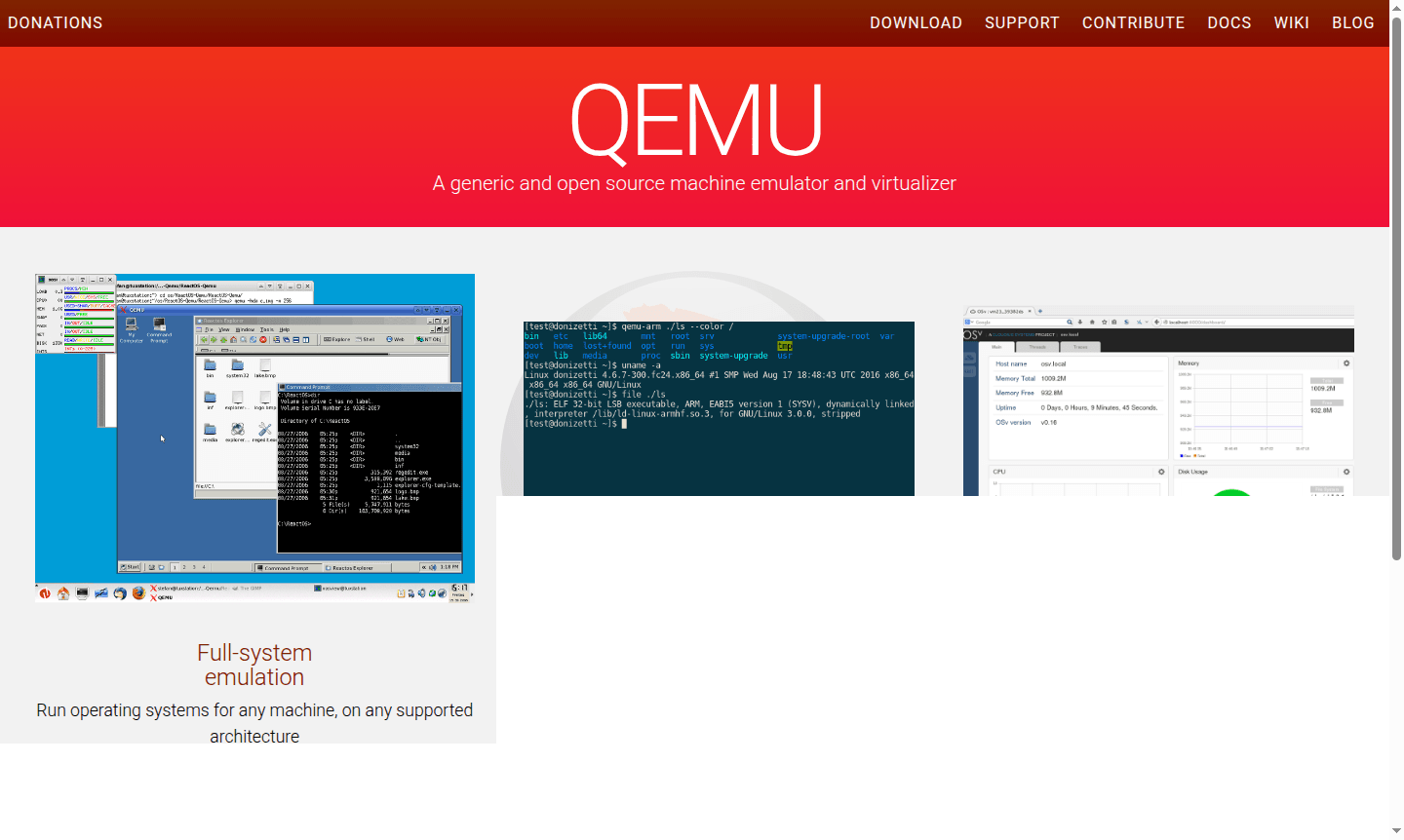Expand the toolbar overflow chevron in Firefox
Screen dimensions: 1404x840
(x=1147, y=322)
